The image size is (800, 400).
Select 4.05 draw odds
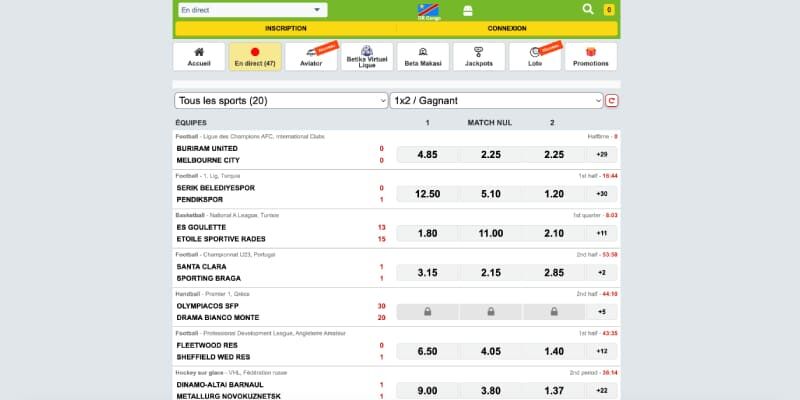[491, 351]
